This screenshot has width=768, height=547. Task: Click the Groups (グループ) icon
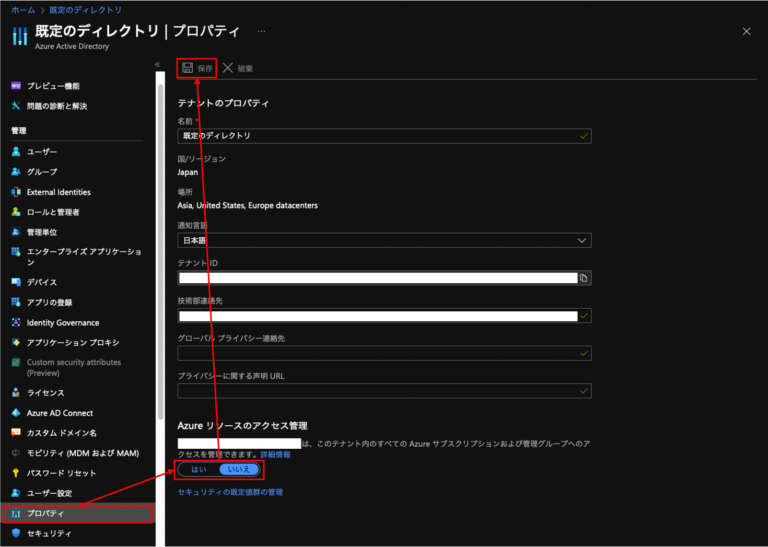[16, 171]
